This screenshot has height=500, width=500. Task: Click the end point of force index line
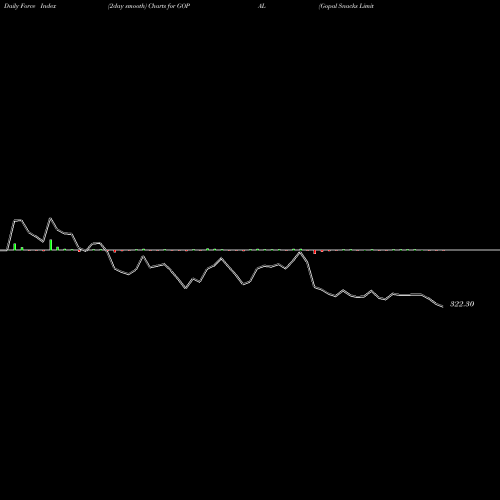[x=442, y=307]
